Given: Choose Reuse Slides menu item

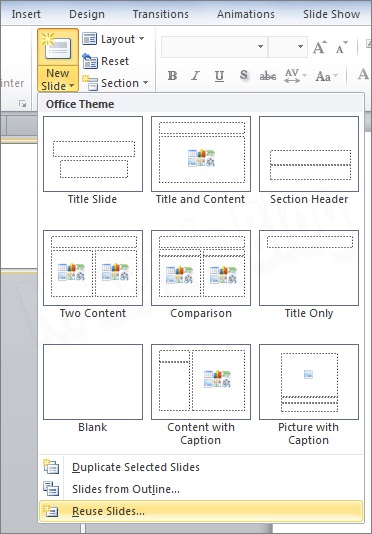Looking at the screenshot, I should (x=201, y=511).
